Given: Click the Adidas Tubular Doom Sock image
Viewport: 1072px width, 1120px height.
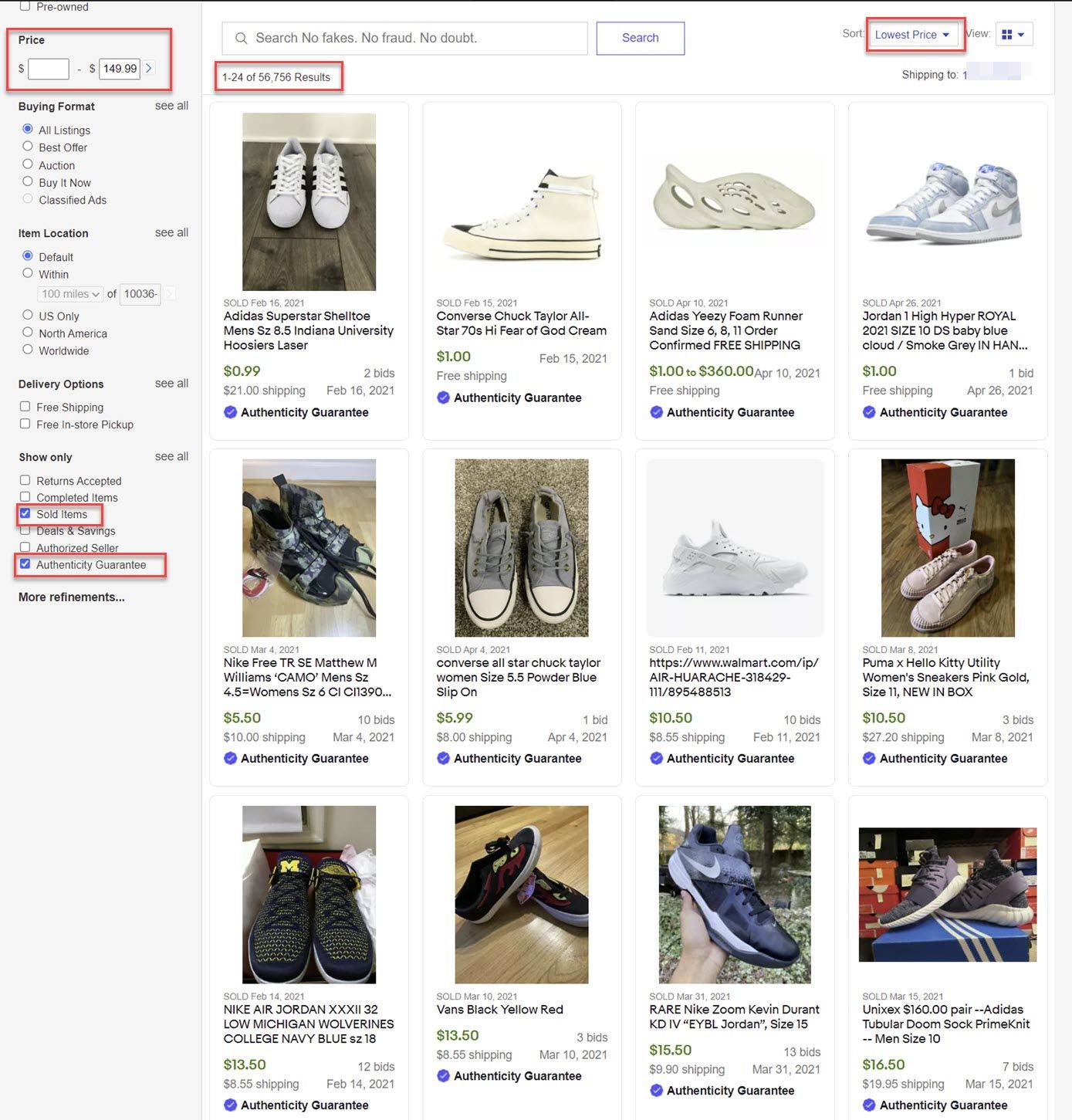Looking at the screenshot, I should (x=948, y=895).
